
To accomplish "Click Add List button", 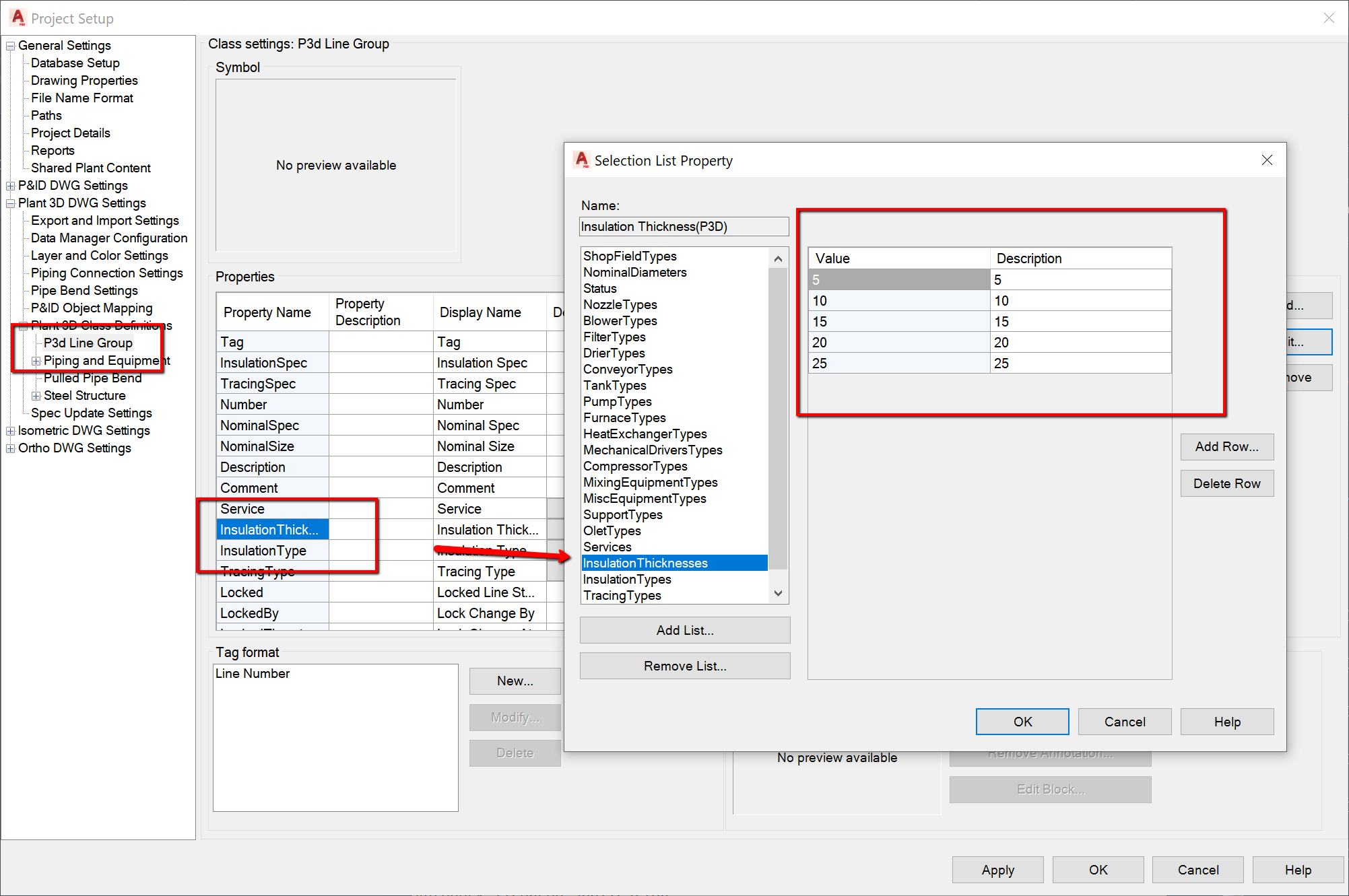I will 684,631.
